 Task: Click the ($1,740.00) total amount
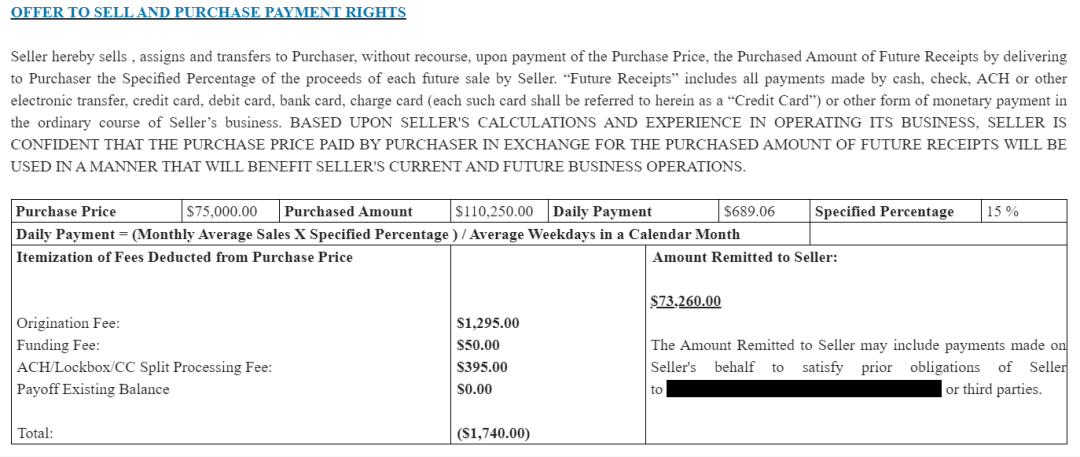click(x=493, y=434)
